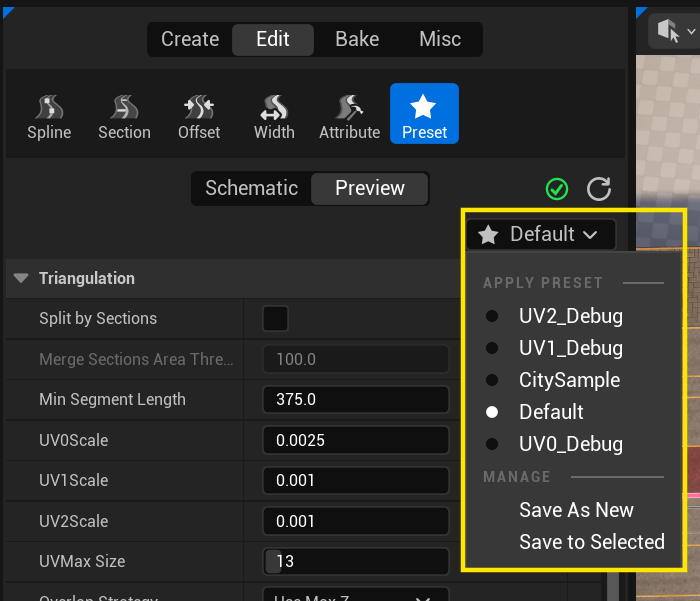Screen dimensions: 700x601
Task: Collapse the Triangulation section
Action: pyautogui.click(x=21, y=278)
